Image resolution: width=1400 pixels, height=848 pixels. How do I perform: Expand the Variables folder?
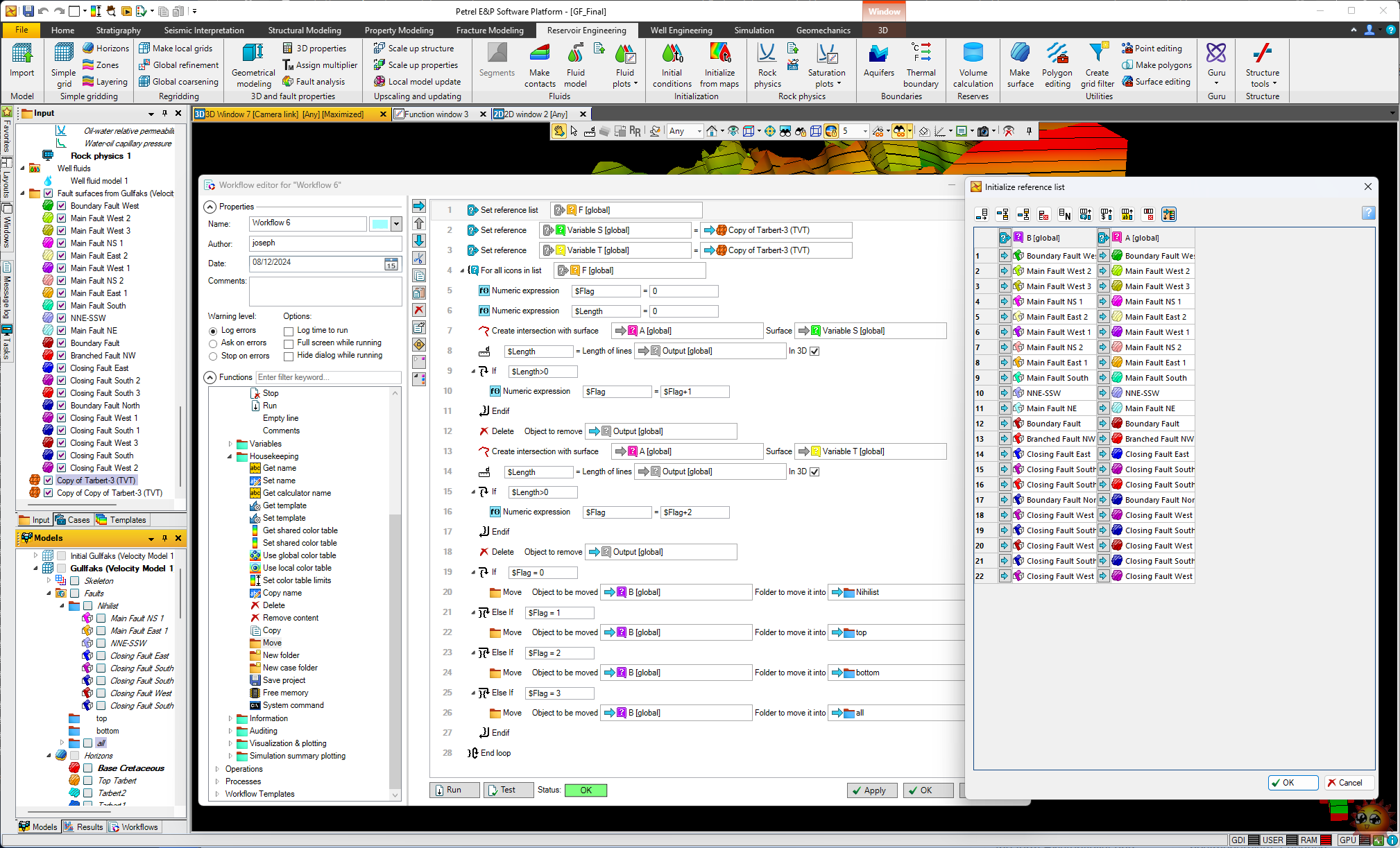pos(230,444)
